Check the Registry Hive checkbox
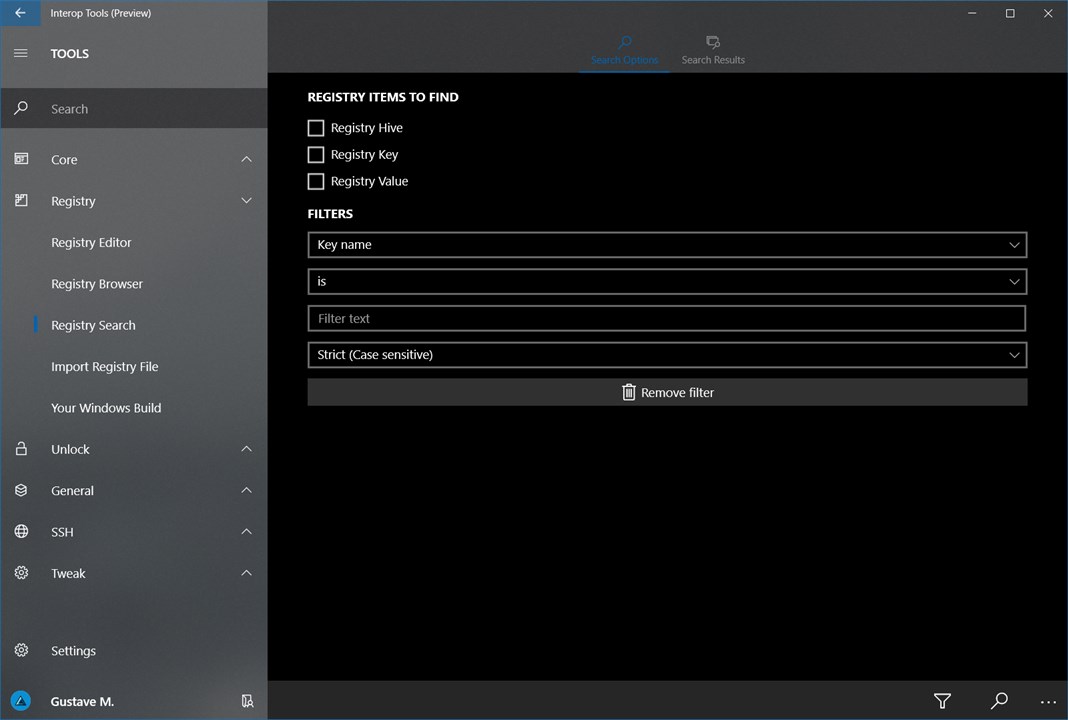The width and height of the screenshot is (1068, 720). 315,127
